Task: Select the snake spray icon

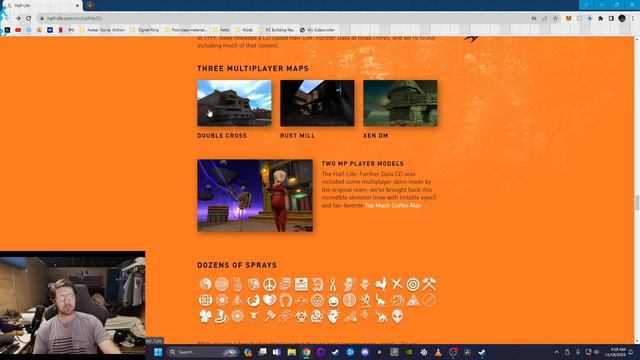Action: pos(221,316)
